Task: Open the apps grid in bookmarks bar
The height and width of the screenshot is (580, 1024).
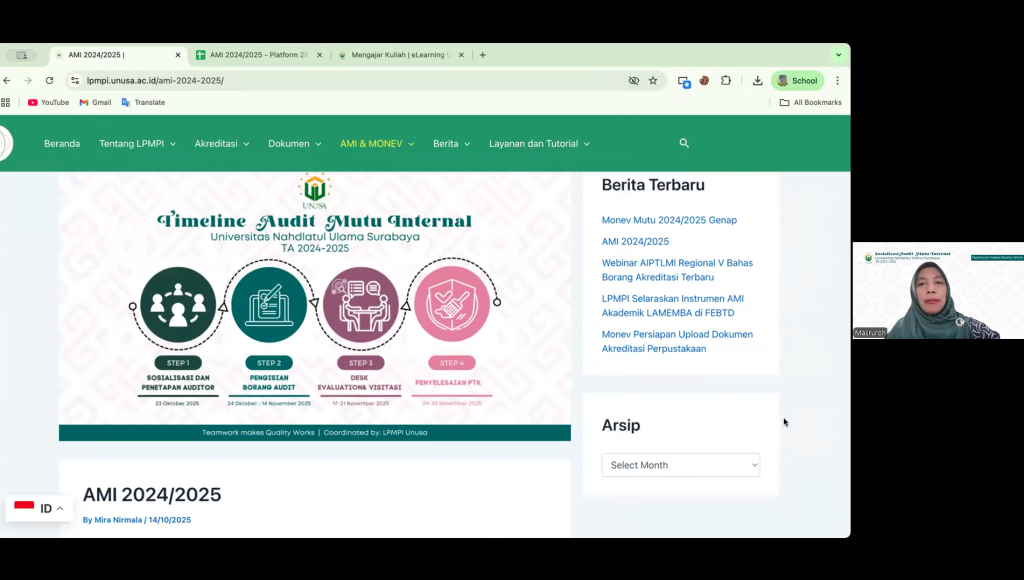Action: (x=6, y=102)
